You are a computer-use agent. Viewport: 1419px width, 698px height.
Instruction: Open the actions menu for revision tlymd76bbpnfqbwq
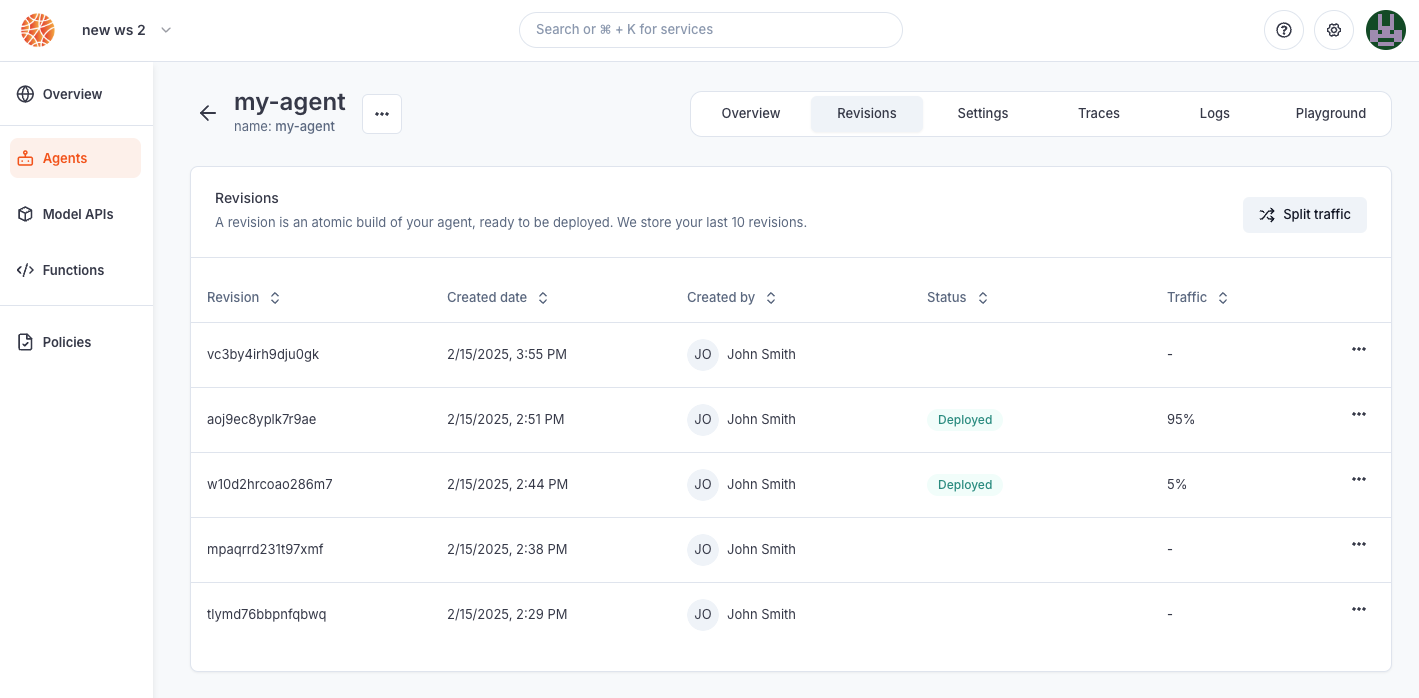pyautogui.click(x=1358, y=609)
